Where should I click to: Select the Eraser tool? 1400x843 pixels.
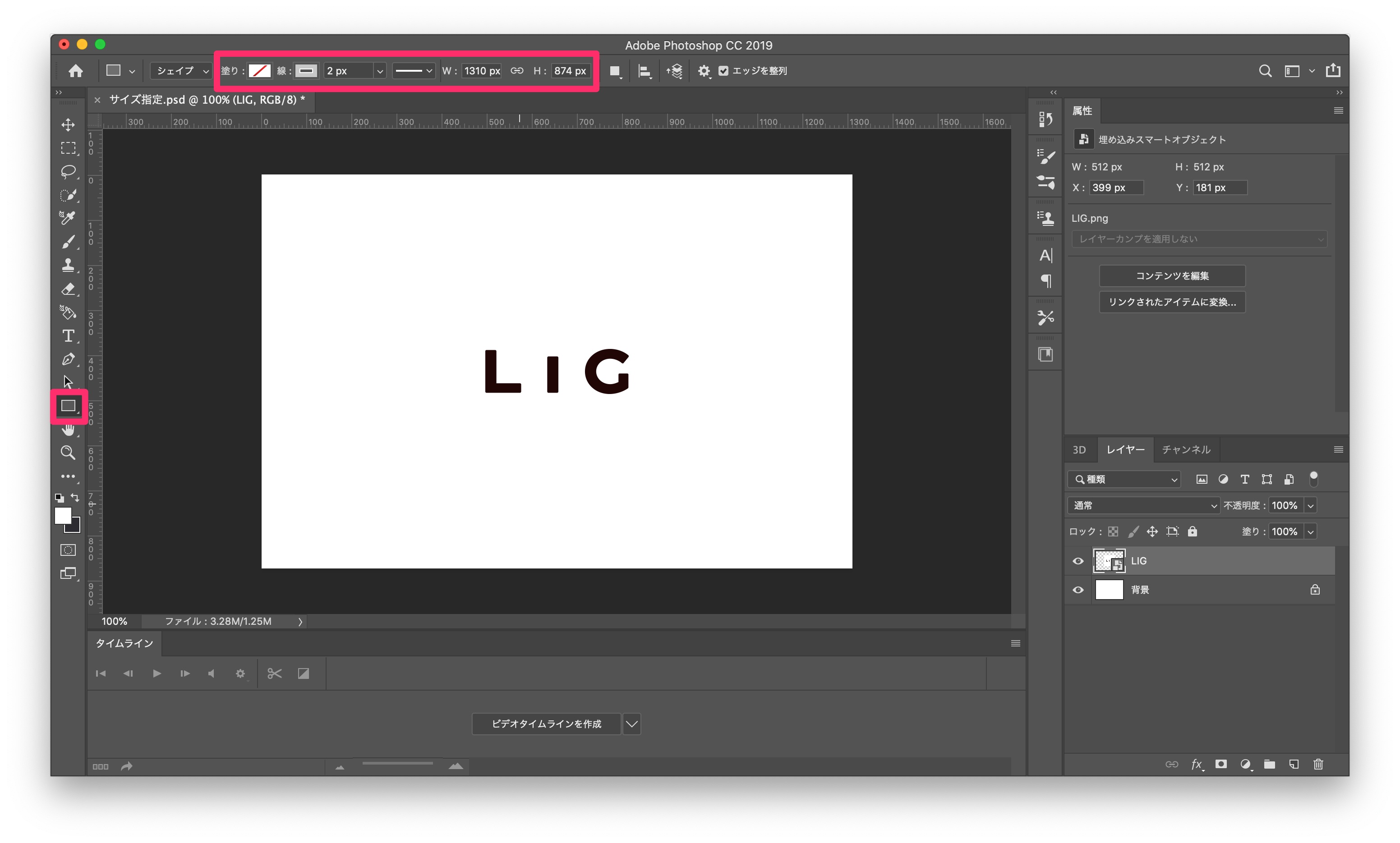[x=68, y=289]
